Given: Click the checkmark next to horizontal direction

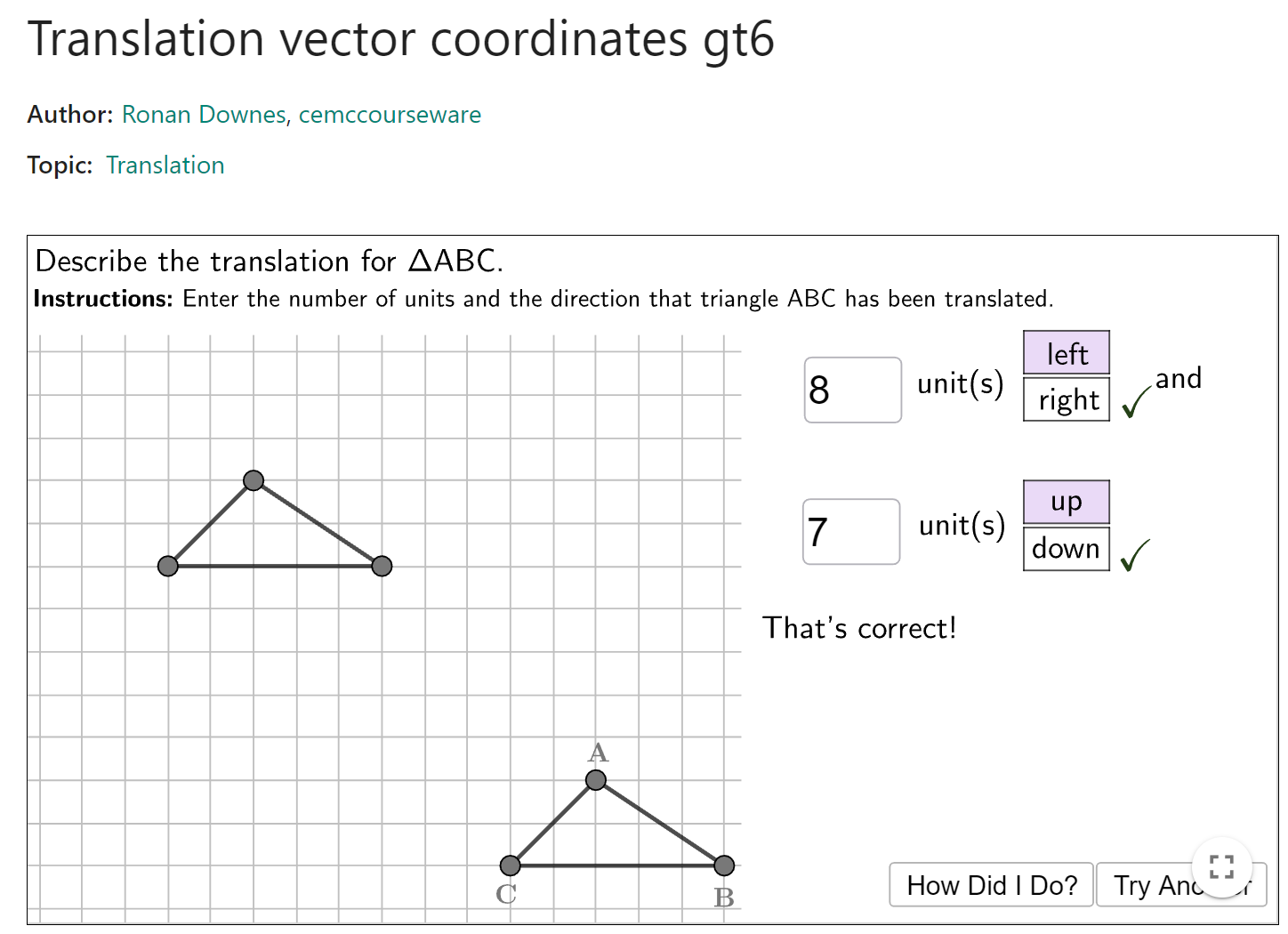Looking at the screenshot, I should click(1136, 402).
